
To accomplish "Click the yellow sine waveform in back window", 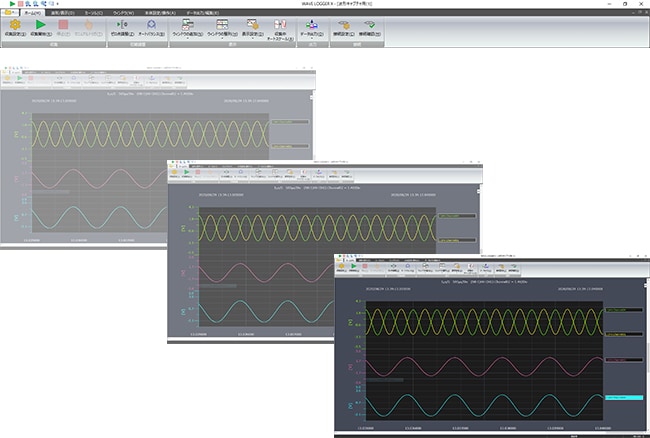I will pos(150,132).
